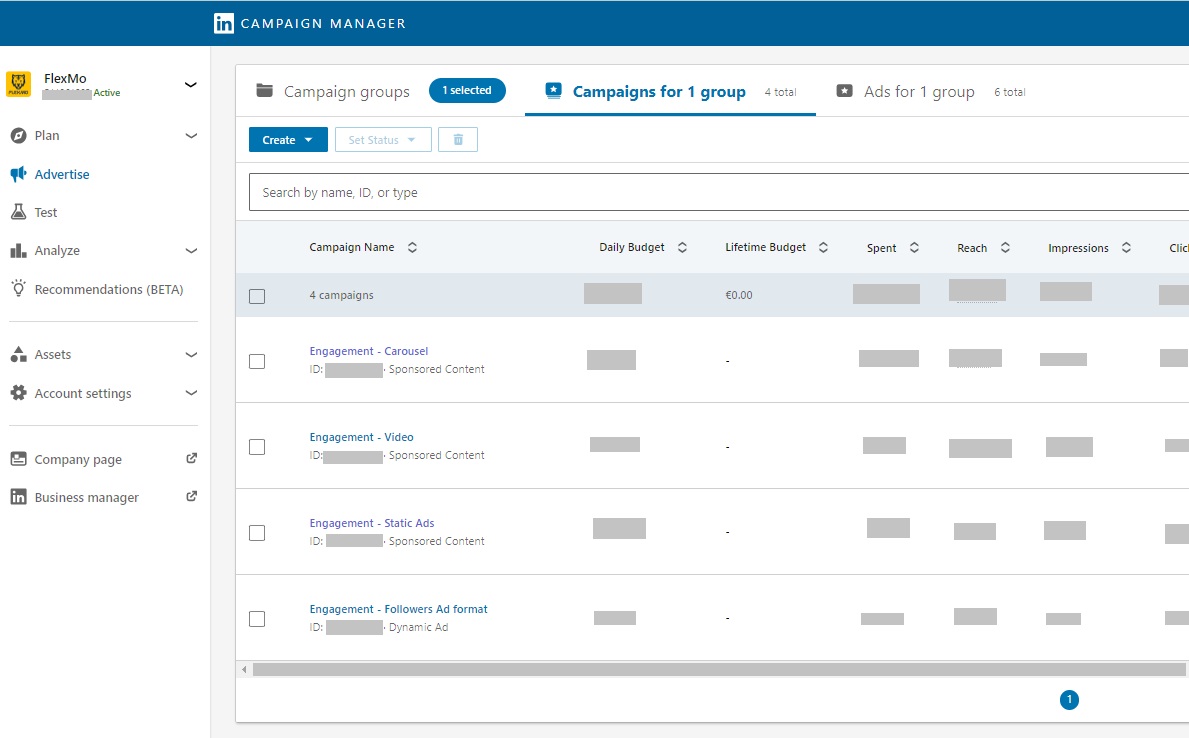Check the Engagement - Carousel campaign checkbox
The height and width of the screenshot is (738, 1189).
pos(257,361)
